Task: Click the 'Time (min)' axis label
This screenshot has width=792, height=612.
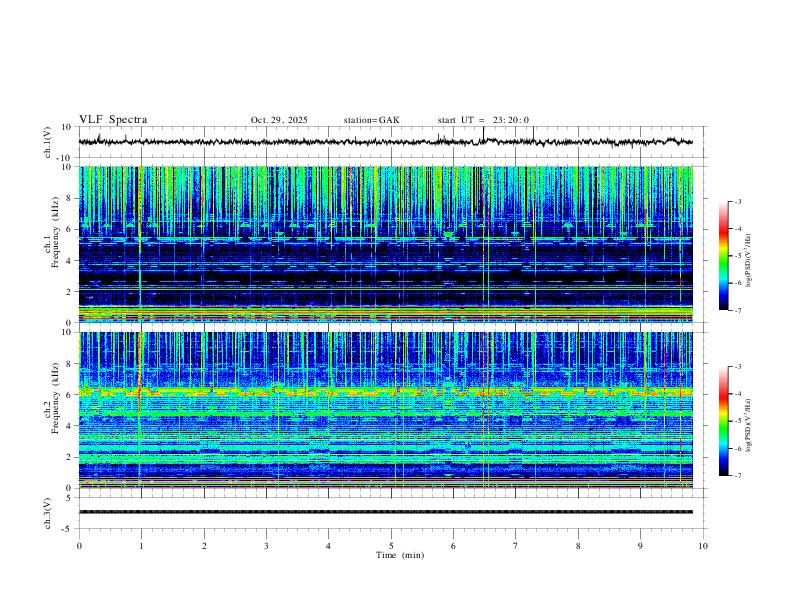Action: tap(400, 555)
